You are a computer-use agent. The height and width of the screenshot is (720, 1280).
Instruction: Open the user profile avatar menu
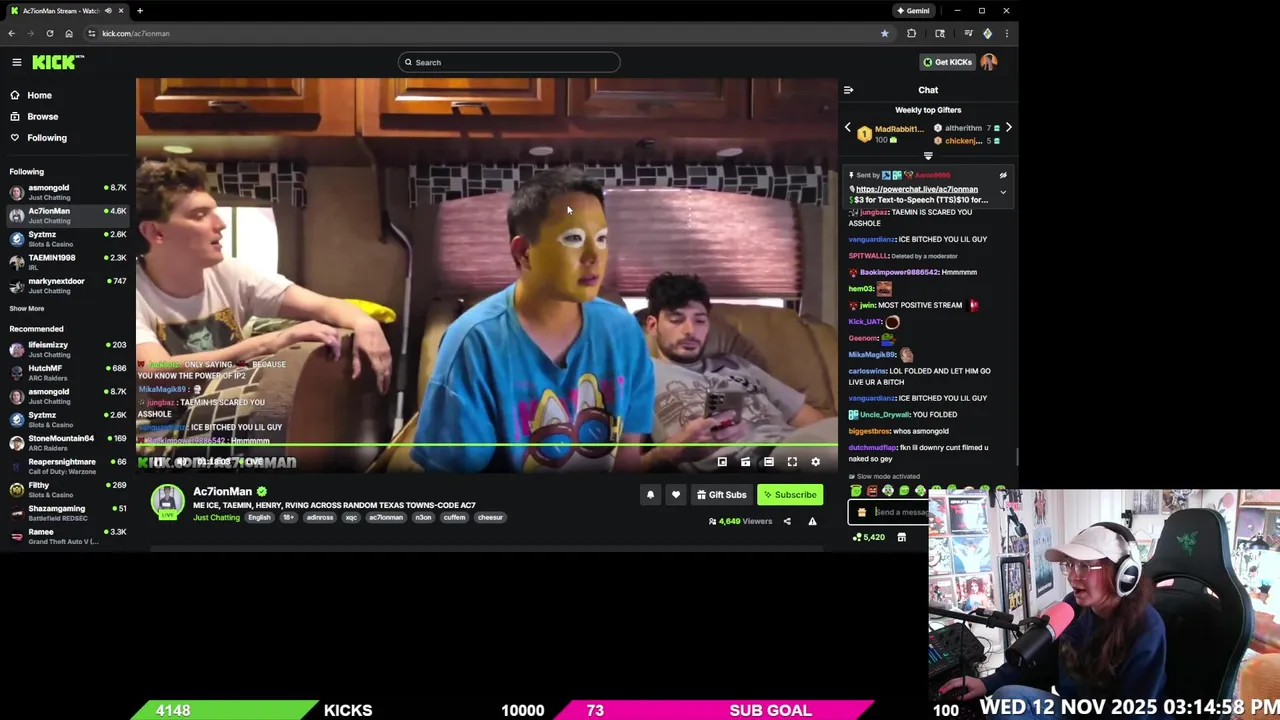click(989, 62)
